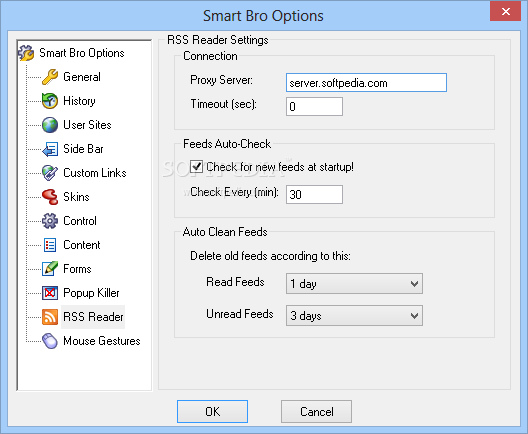Click the Timeout (sec) input field
528x434 pixels.
(315, 107)
